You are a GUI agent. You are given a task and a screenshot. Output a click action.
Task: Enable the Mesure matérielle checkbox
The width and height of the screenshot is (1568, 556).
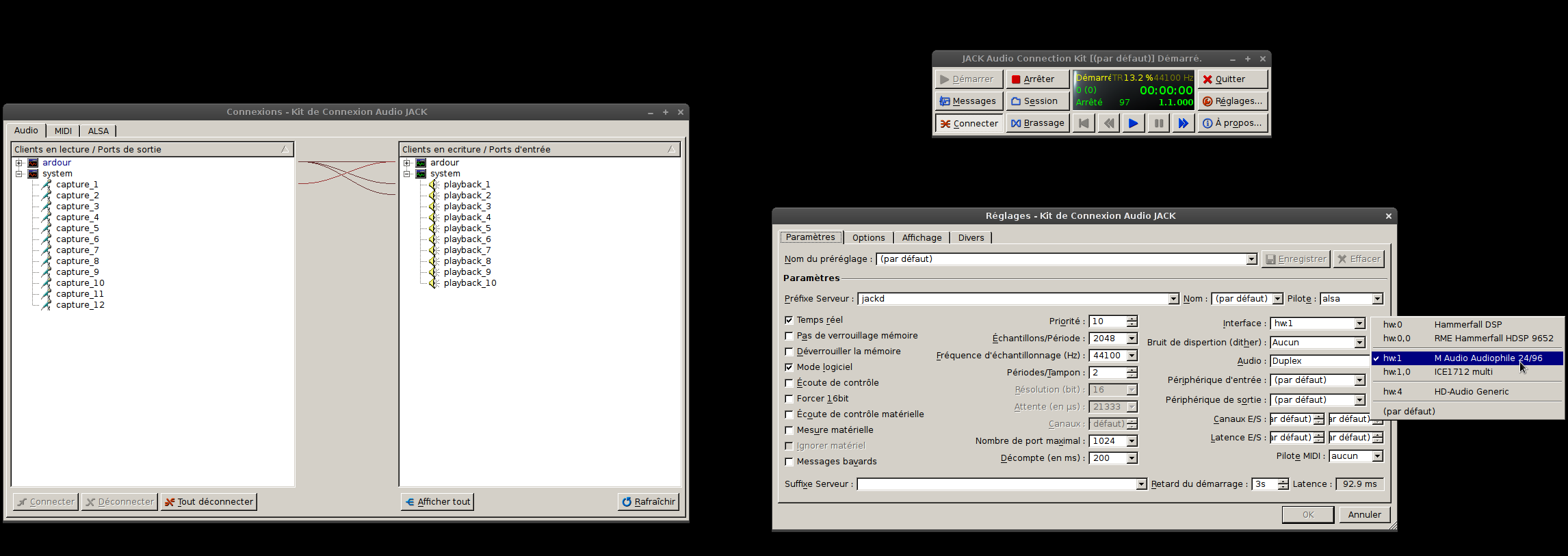[x=789, y=430]
